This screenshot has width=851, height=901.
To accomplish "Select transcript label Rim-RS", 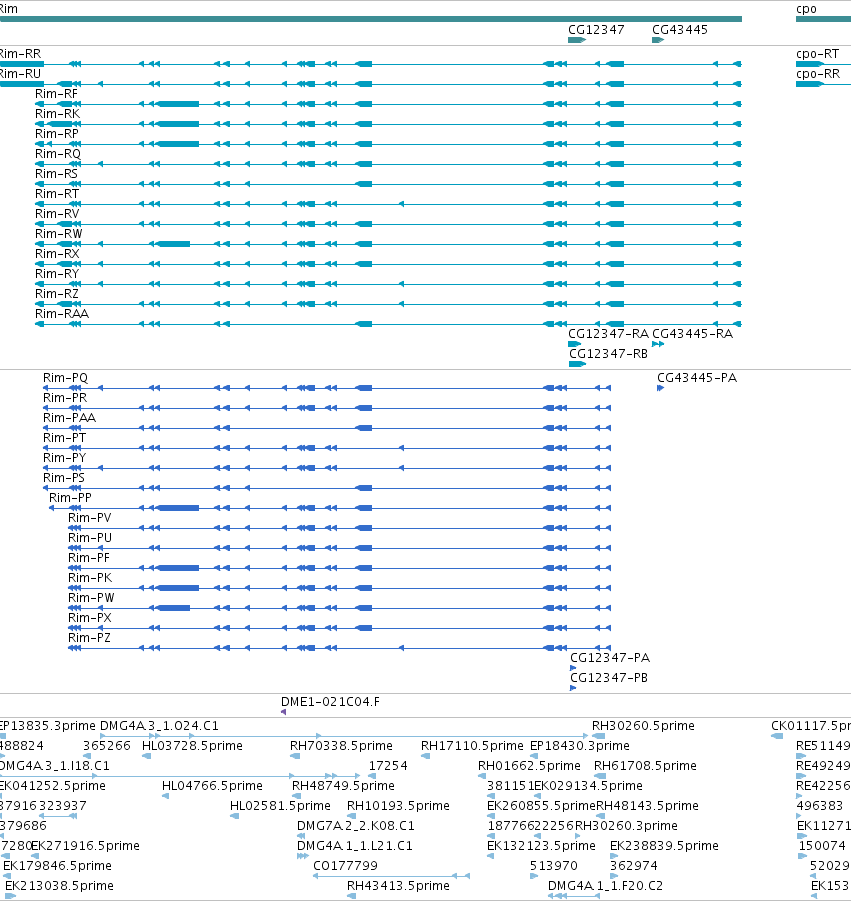I will tap(56, 174).
